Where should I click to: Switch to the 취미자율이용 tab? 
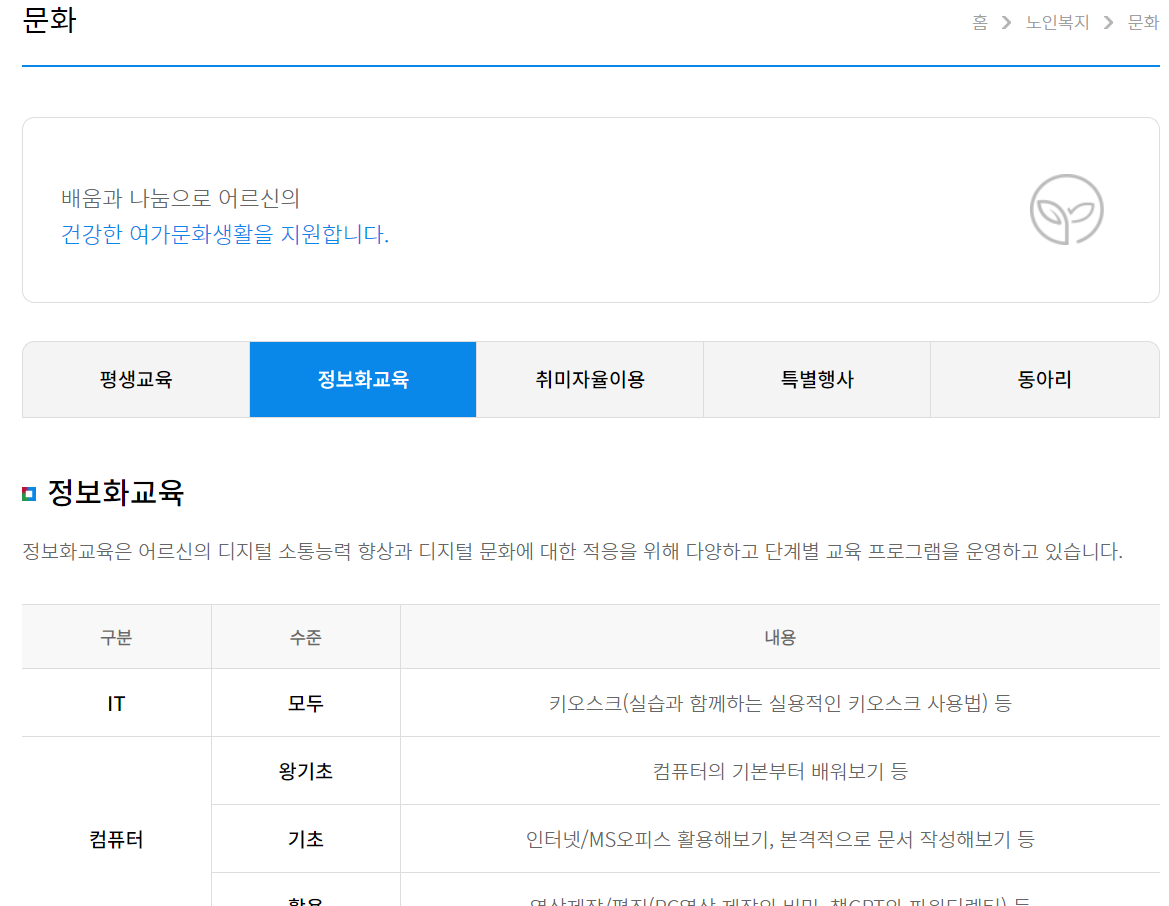pos(590,379)
